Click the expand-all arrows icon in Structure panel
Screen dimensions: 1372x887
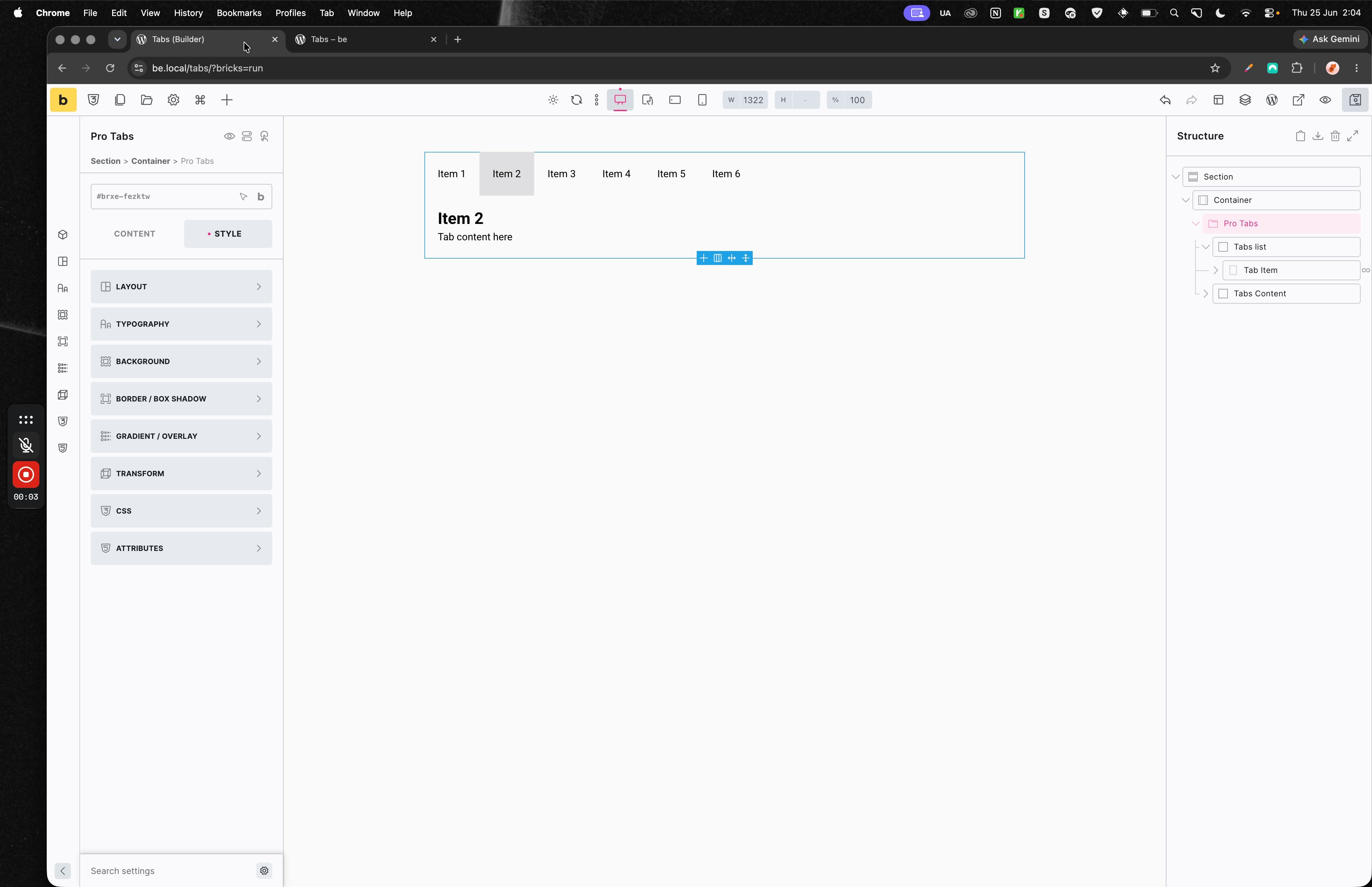1352,136
